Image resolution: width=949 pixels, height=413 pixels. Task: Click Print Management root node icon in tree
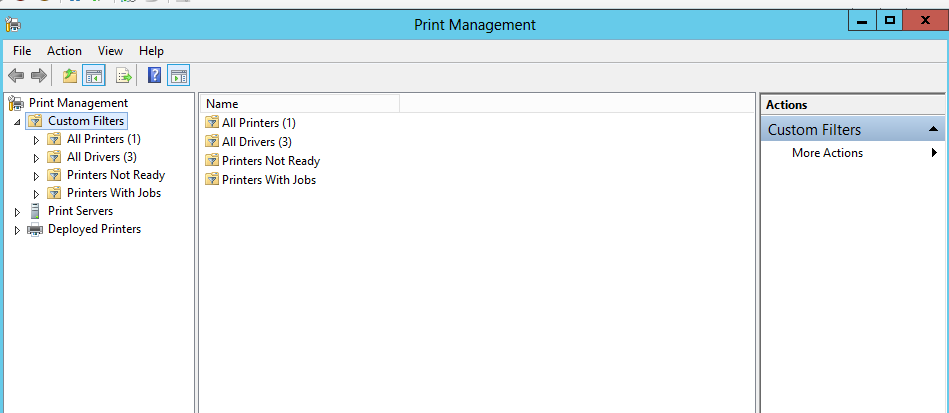click(x=16, y=103)
